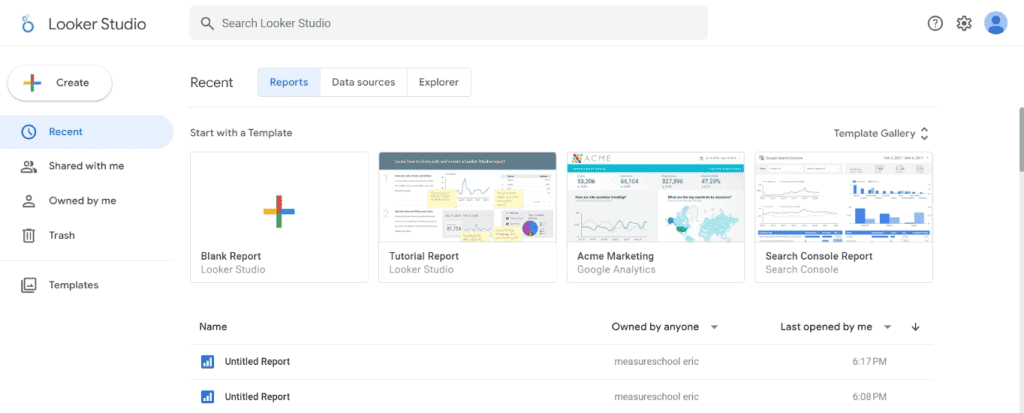The height and width of the screenshot is (413, 1024).
Task: Click the Search Console Report title
Action: (x=819, y=256)
